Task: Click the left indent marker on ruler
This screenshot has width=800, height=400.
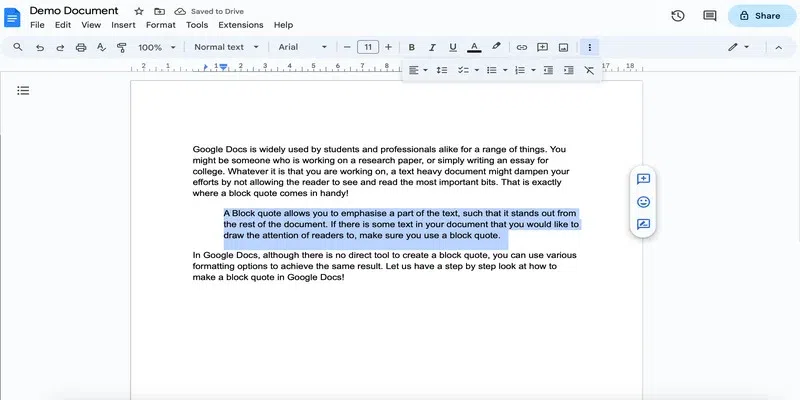Action: [x=223, y=67]
